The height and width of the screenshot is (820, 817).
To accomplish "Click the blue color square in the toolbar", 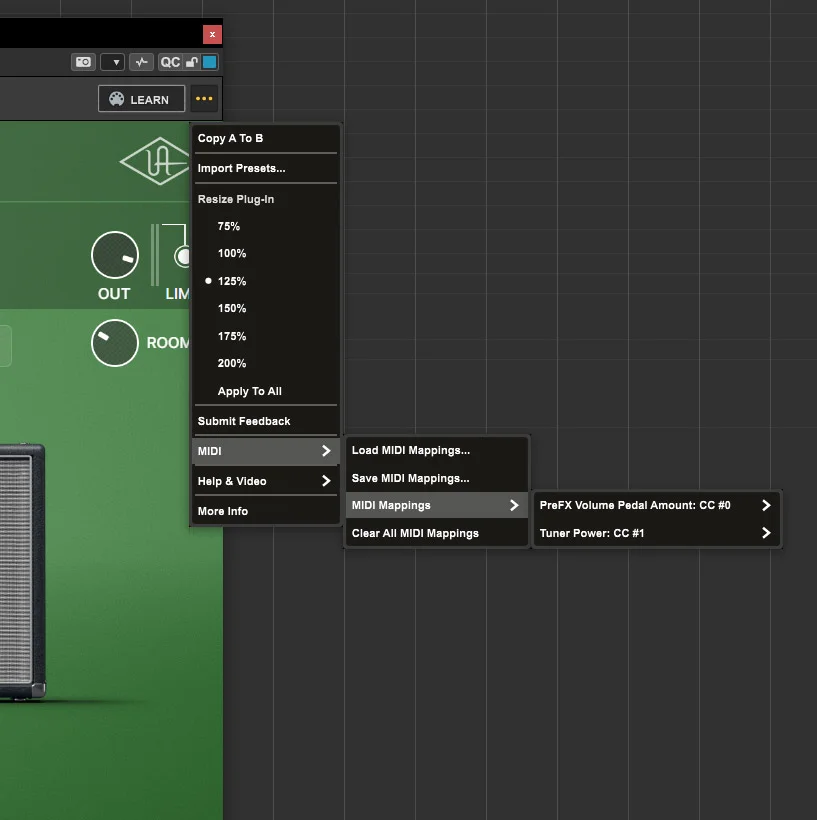I will 210,62.
